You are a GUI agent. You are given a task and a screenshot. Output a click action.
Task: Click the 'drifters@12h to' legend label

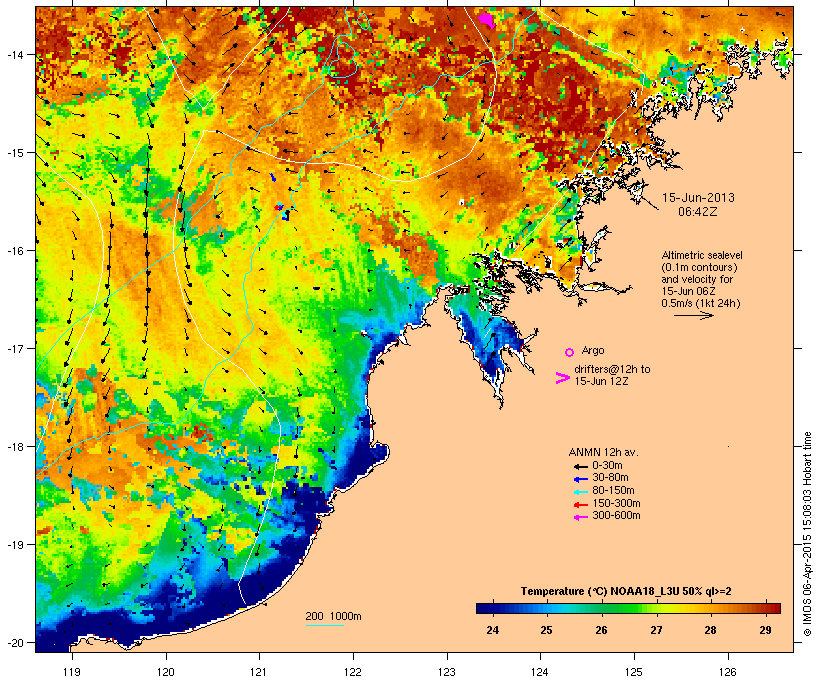point(612,369)
